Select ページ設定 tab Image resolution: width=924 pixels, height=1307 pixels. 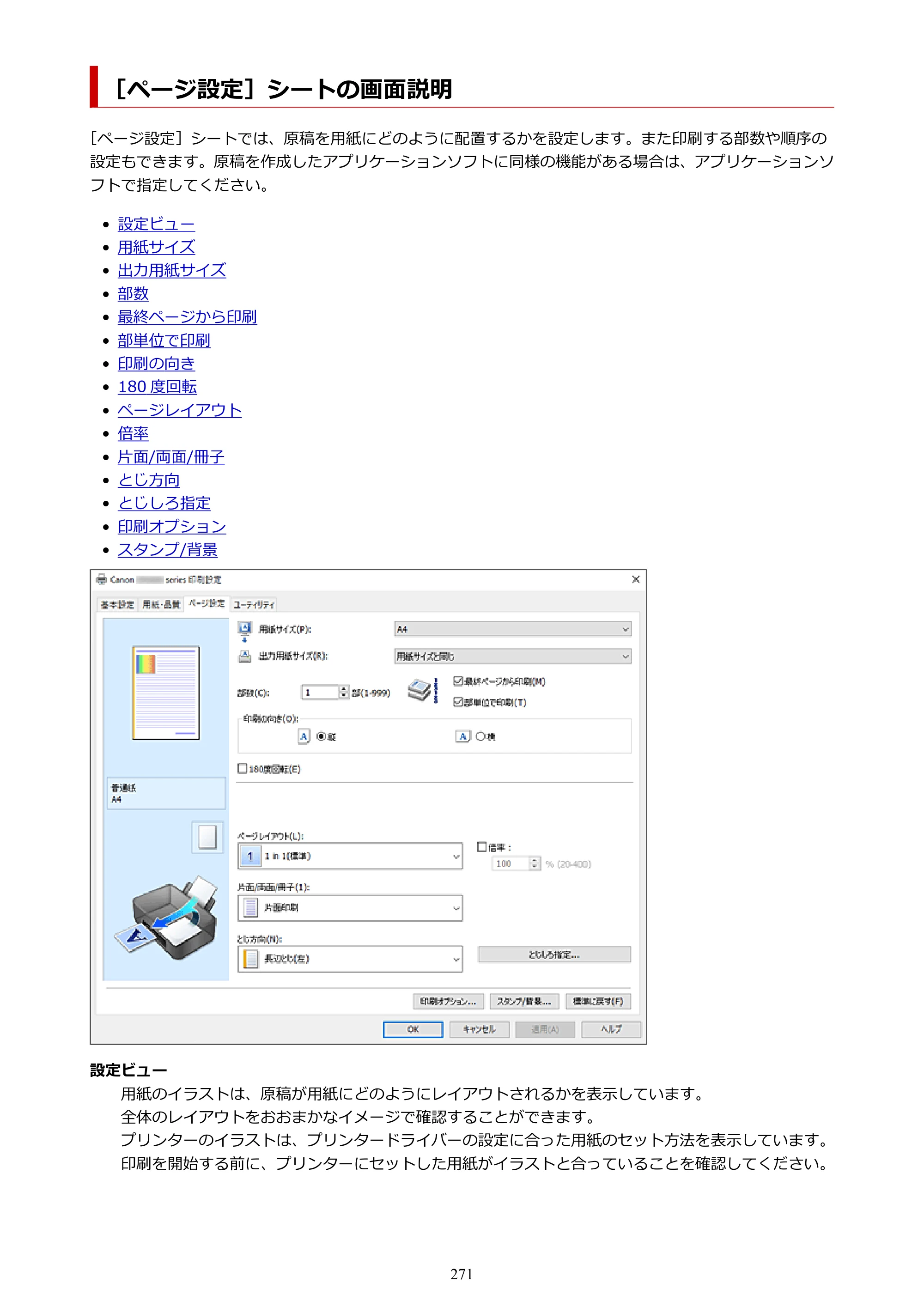point(207,603)
